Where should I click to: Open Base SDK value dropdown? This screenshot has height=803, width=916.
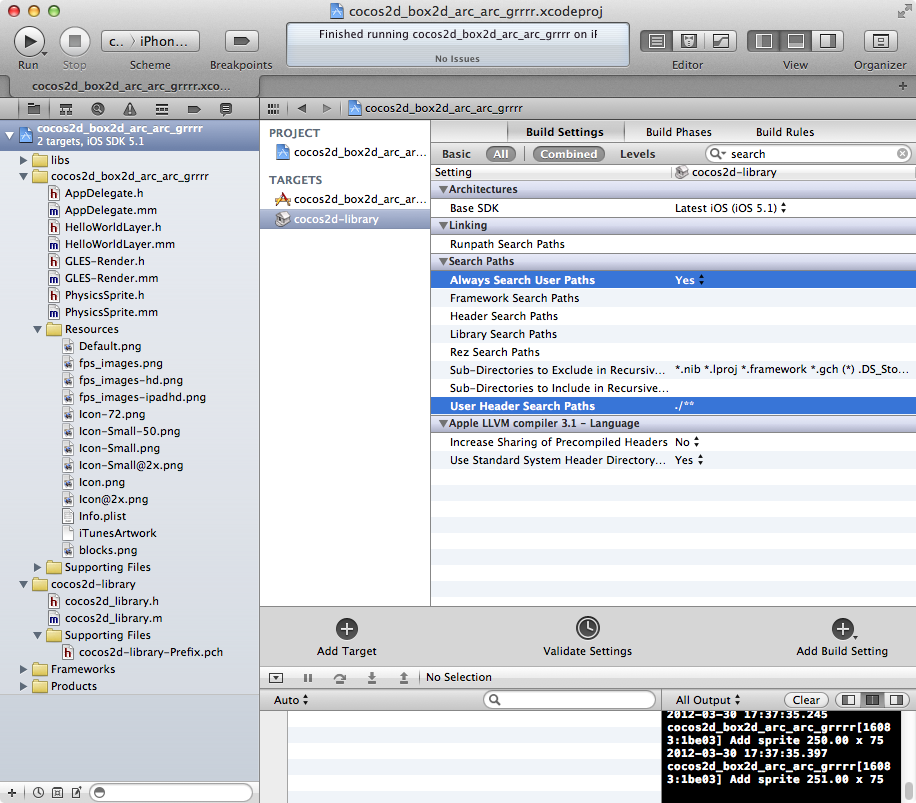pos(730,208)
